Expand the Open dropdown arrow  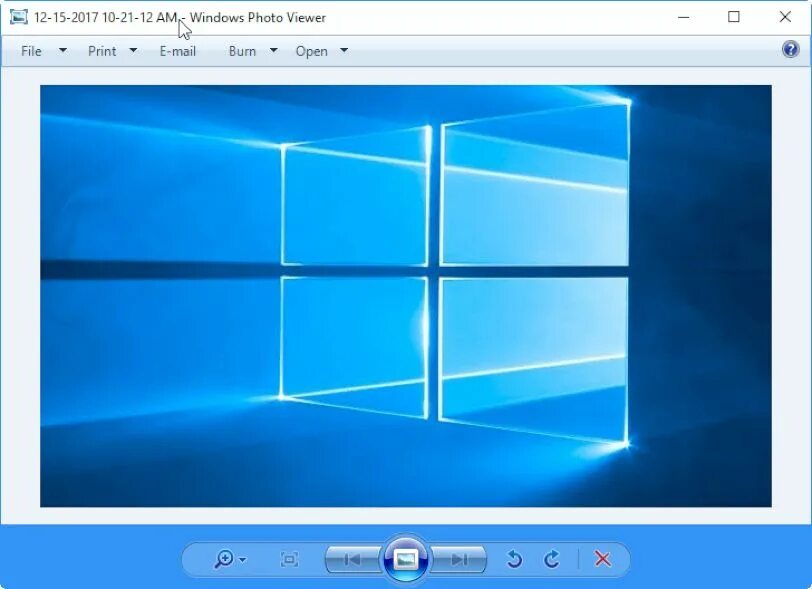(344, 50)
